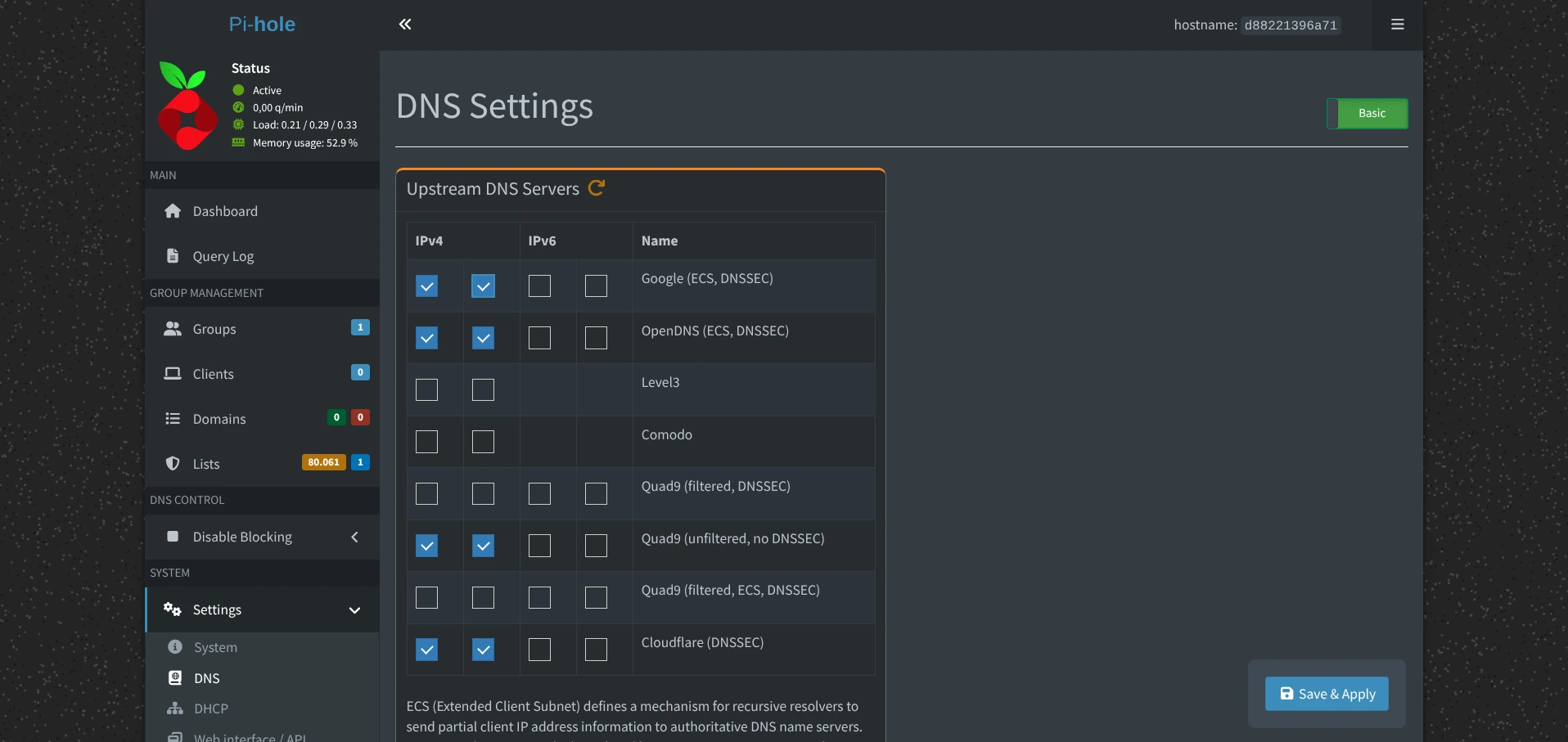1568x742 pixels.
Task: Click the Query Log file icon
Action: [173, 256]
